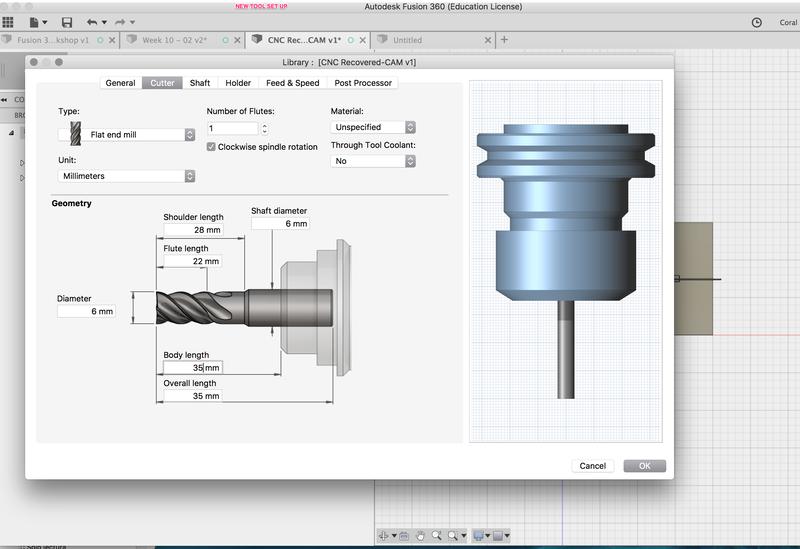Switch to the Untitled document tab
This screenshot has width=800, height=549.
click(407, 40)
